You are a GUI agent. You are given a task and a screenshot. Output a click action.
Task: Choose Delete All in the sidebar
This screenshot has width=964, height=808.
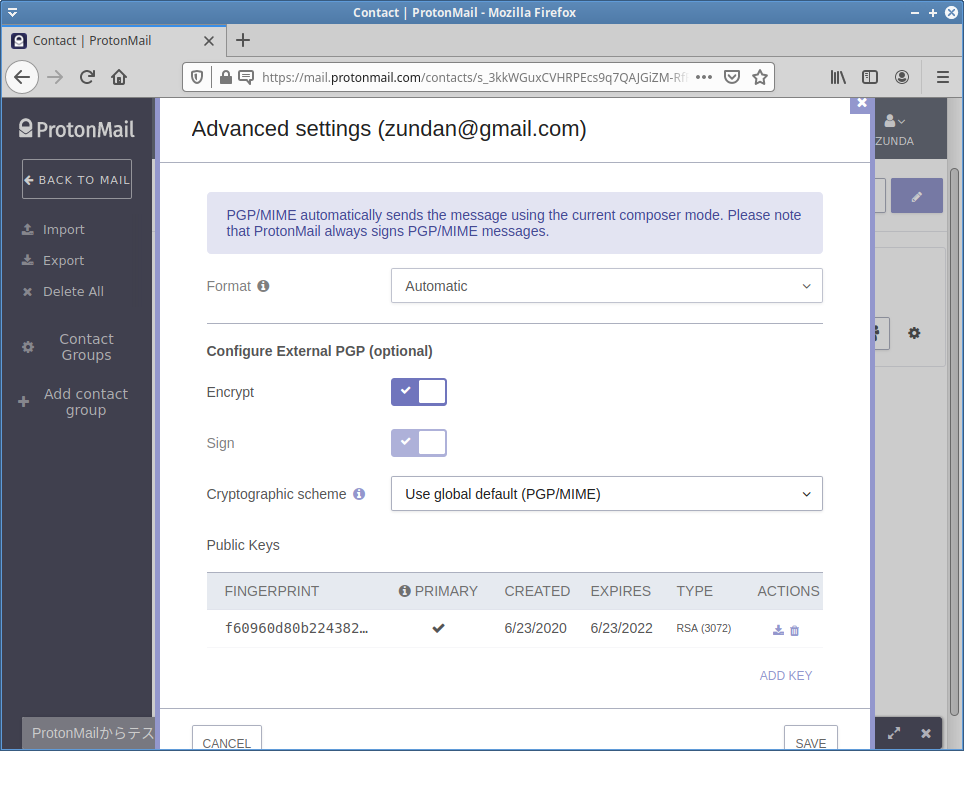pos(63,291)
